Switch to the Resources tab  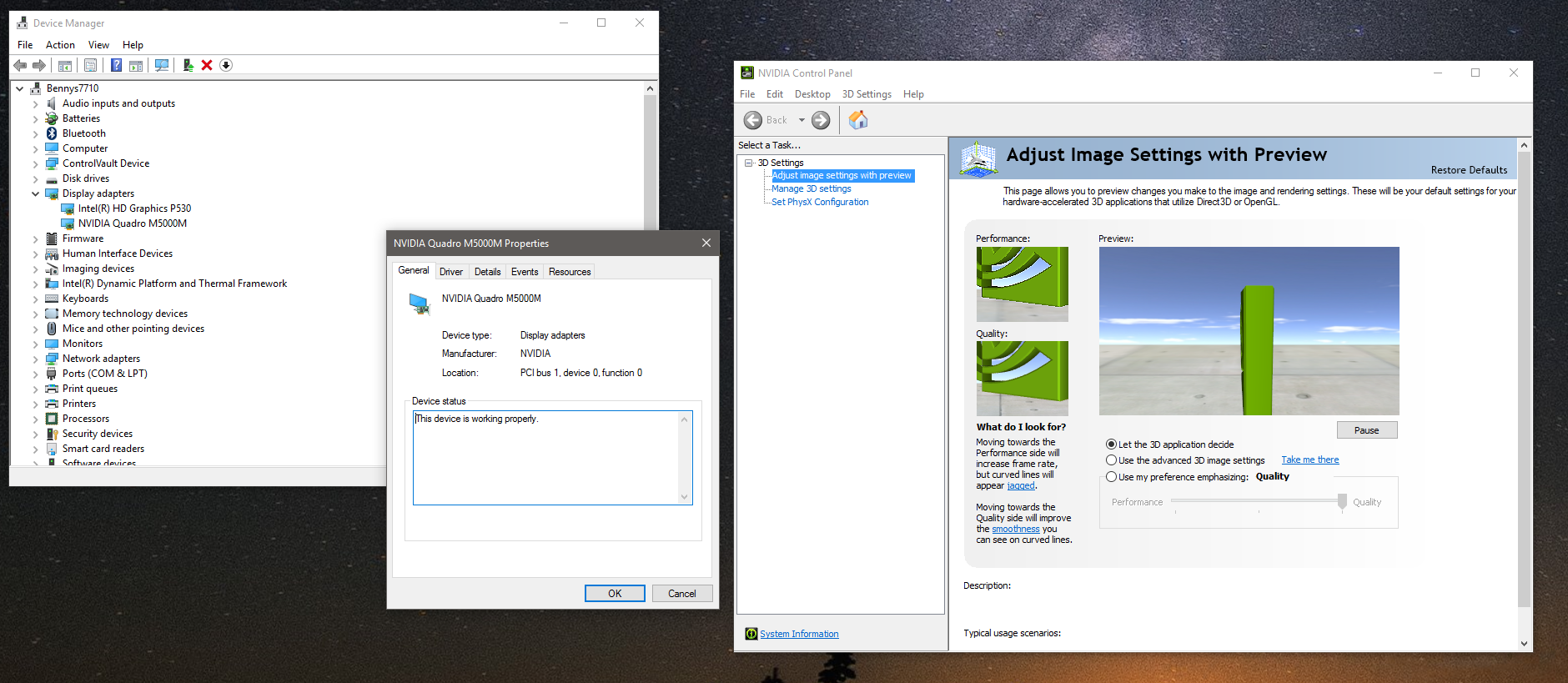[570, 272]
